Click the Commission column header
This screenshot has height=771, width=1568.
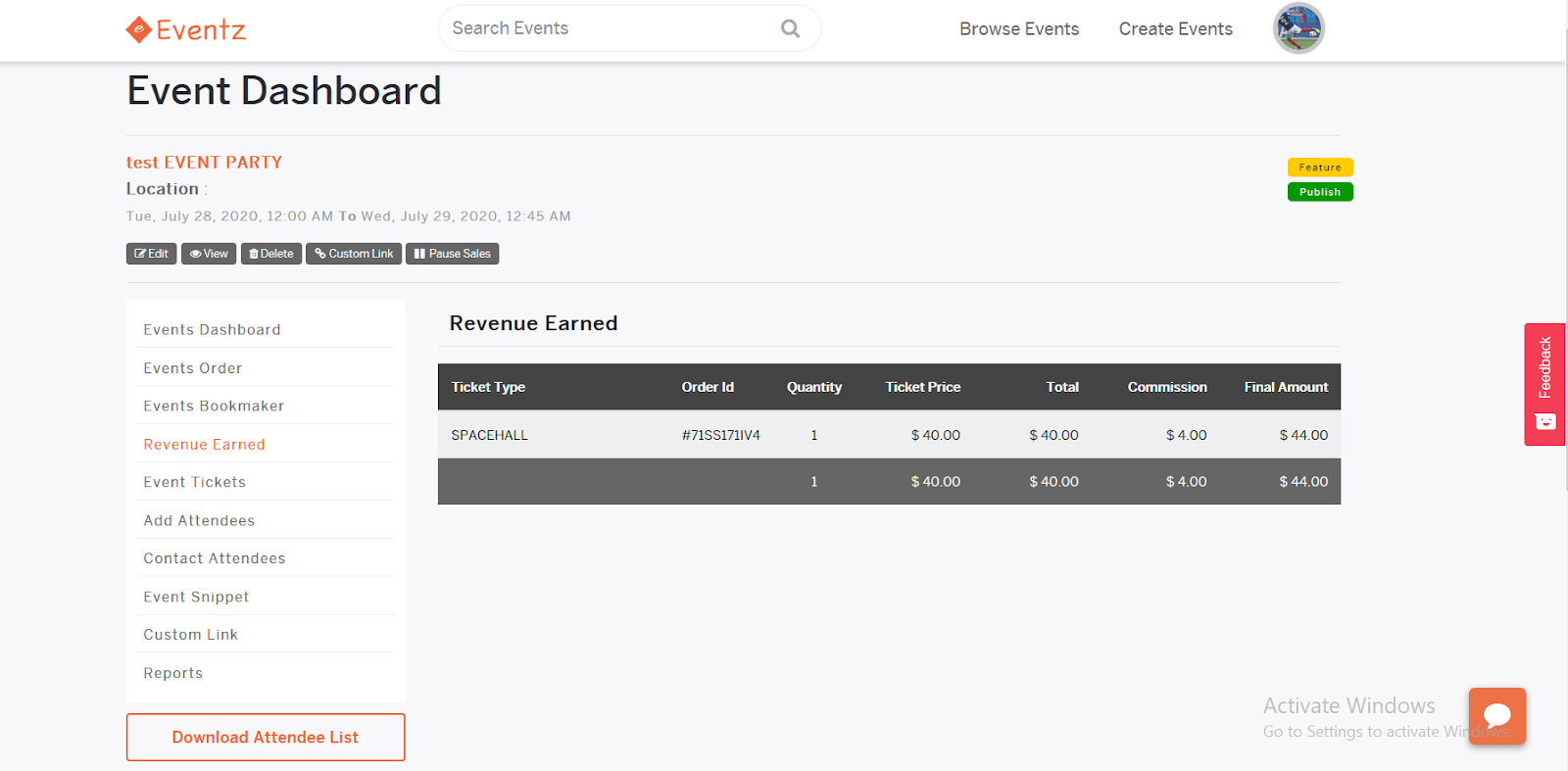(1167, 387)
